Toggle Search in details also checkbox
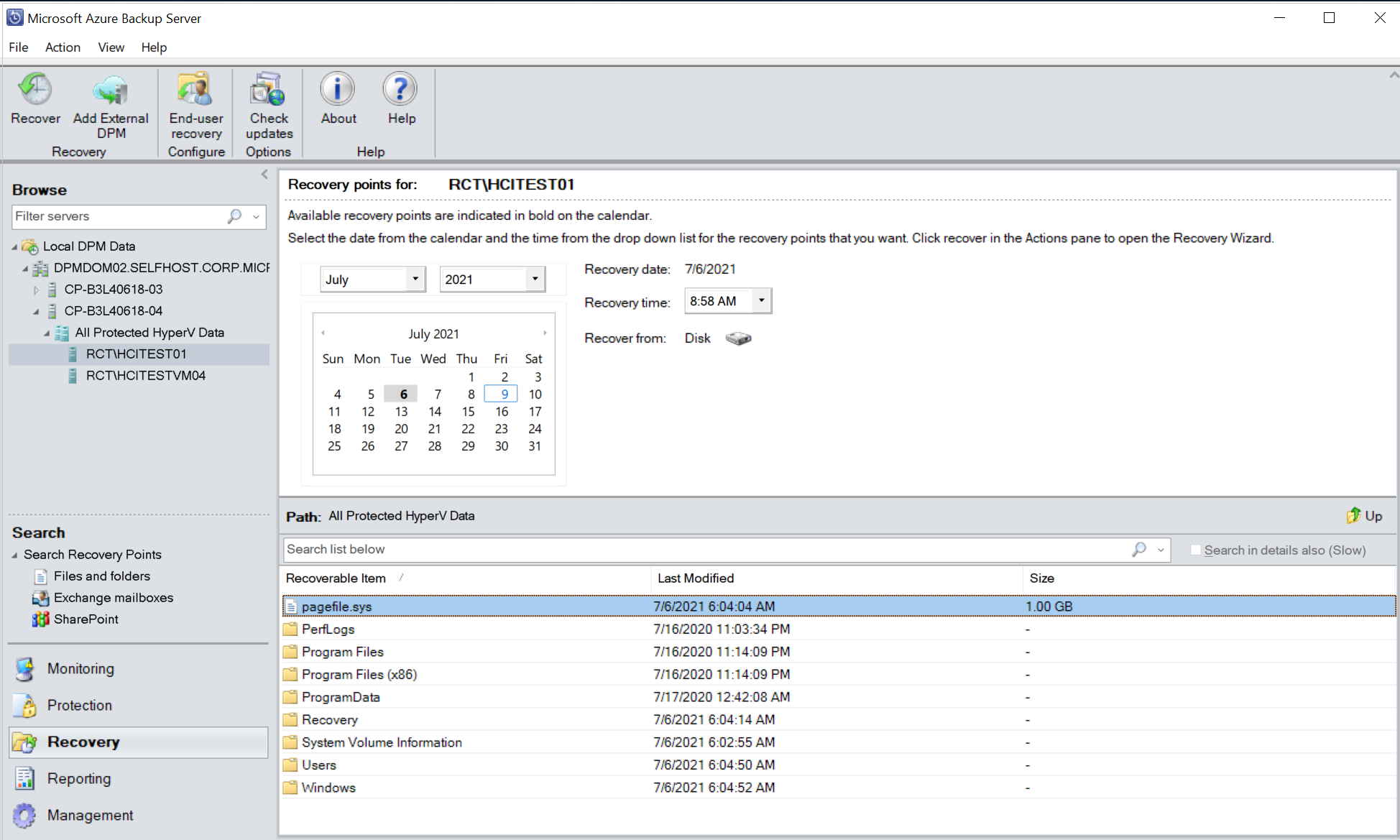 (1194, 549)
